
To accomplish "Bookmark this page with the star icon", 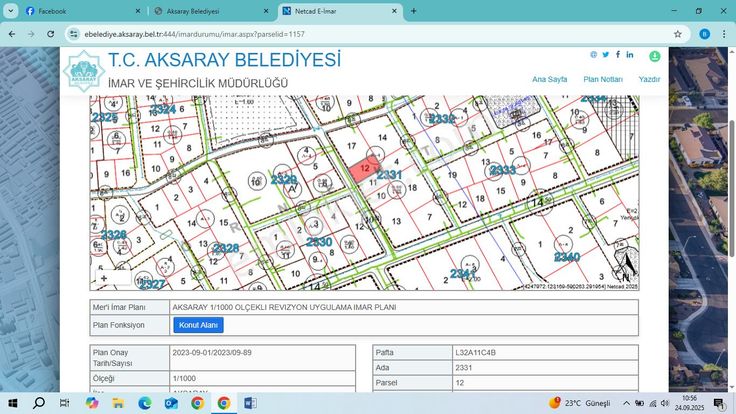I will point(677,33).
